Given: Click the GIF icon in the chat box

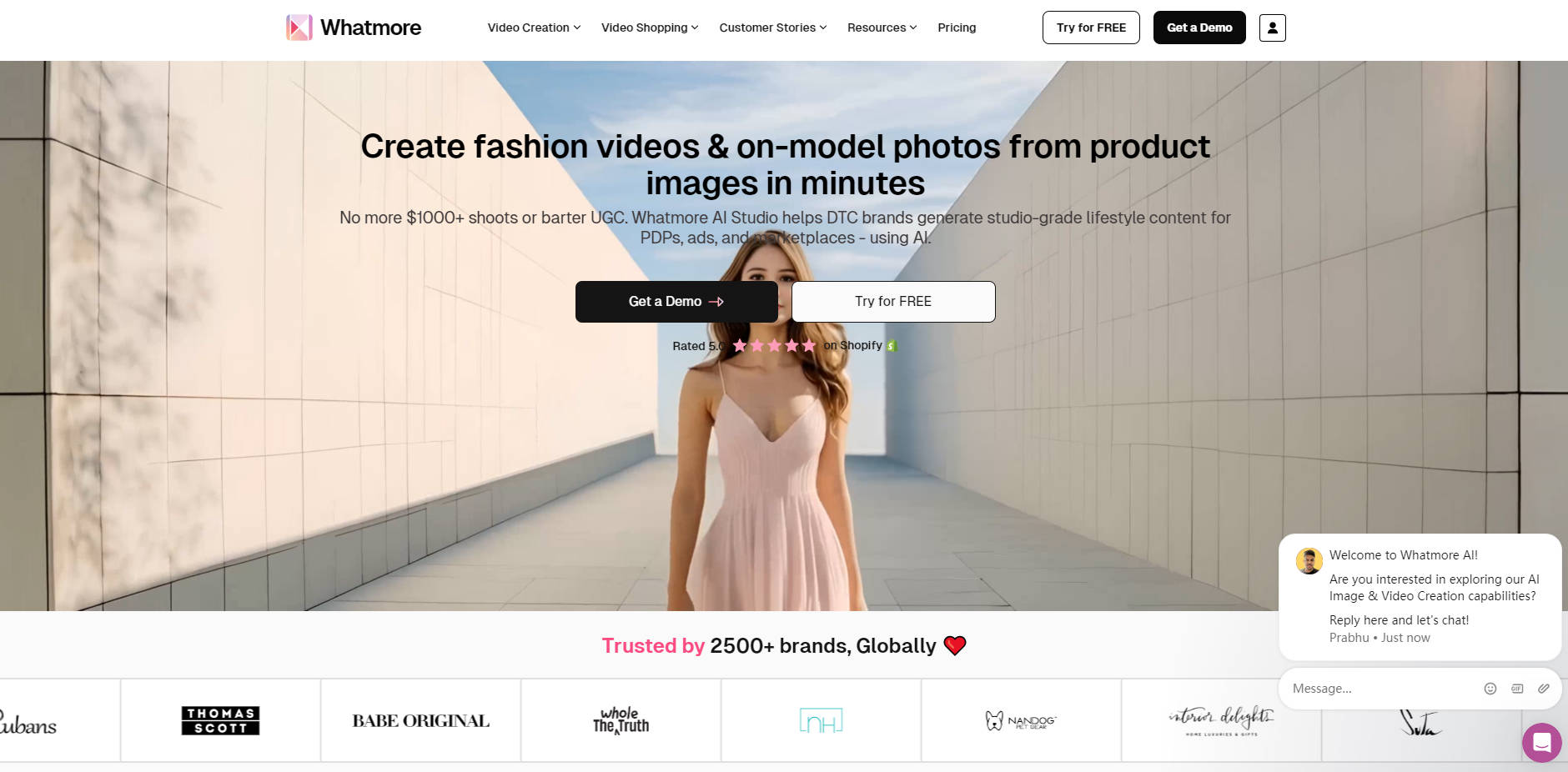Looking at the screenshot, I should pos(1515,689).
